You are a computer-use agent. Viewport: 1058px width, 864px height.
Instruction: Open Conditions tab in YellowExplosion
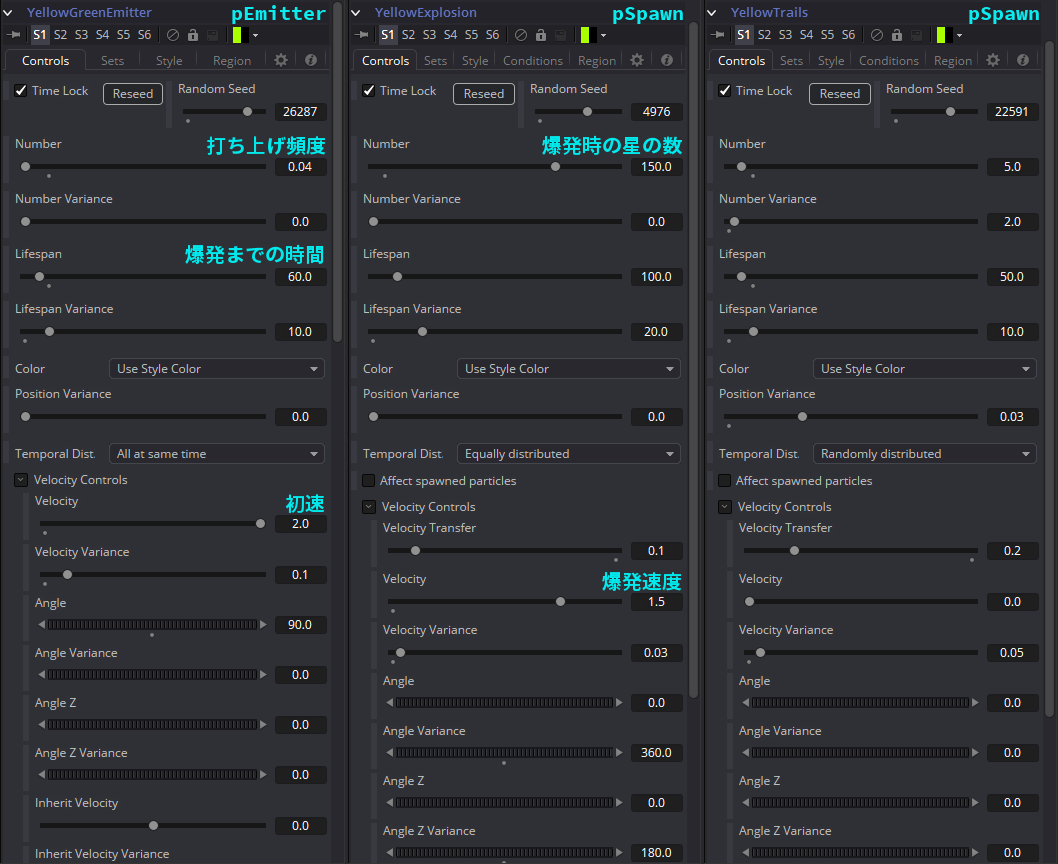532,61
